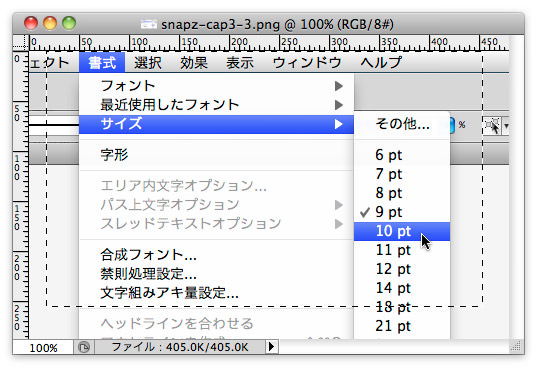Screen dimensions: 537x367
Task: Open the ウィンドウ menu
Action: [x=307, y=63]
